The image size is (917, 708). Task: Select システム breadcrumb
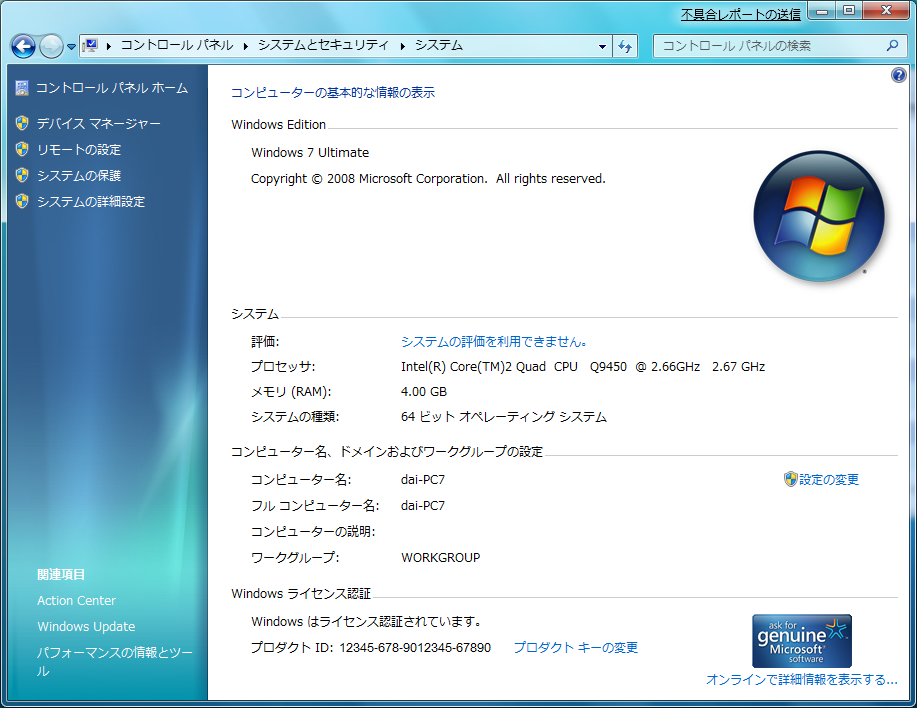[439, 46]
